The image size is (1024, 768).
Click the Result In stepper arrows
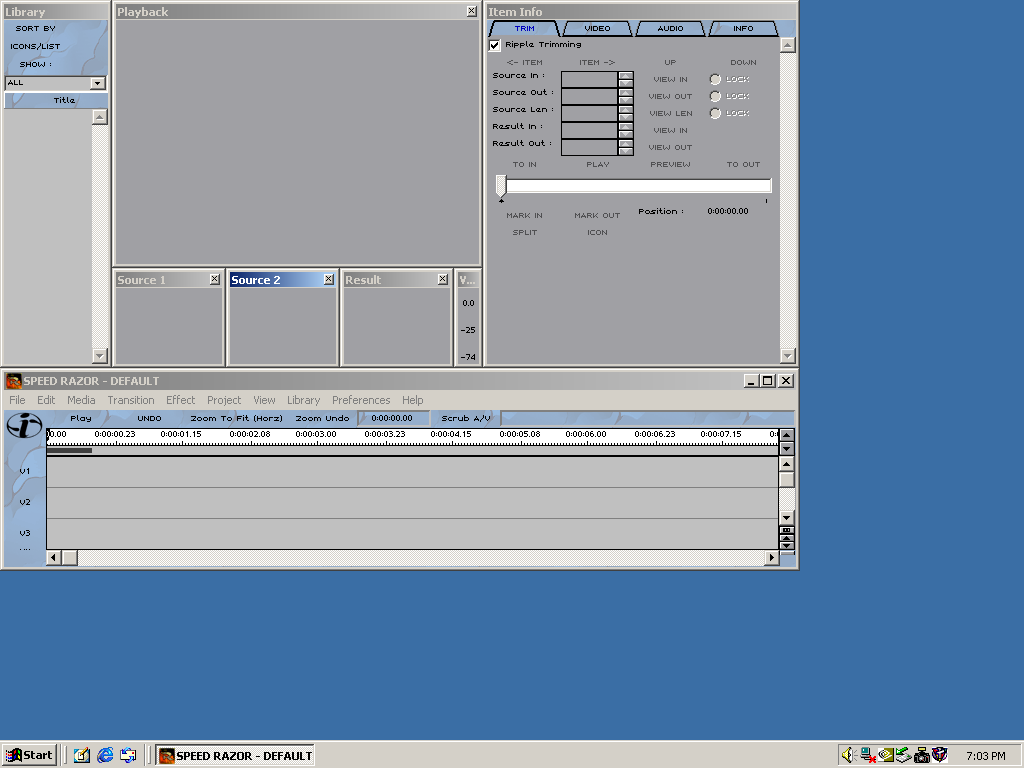[x=626, y=130]
